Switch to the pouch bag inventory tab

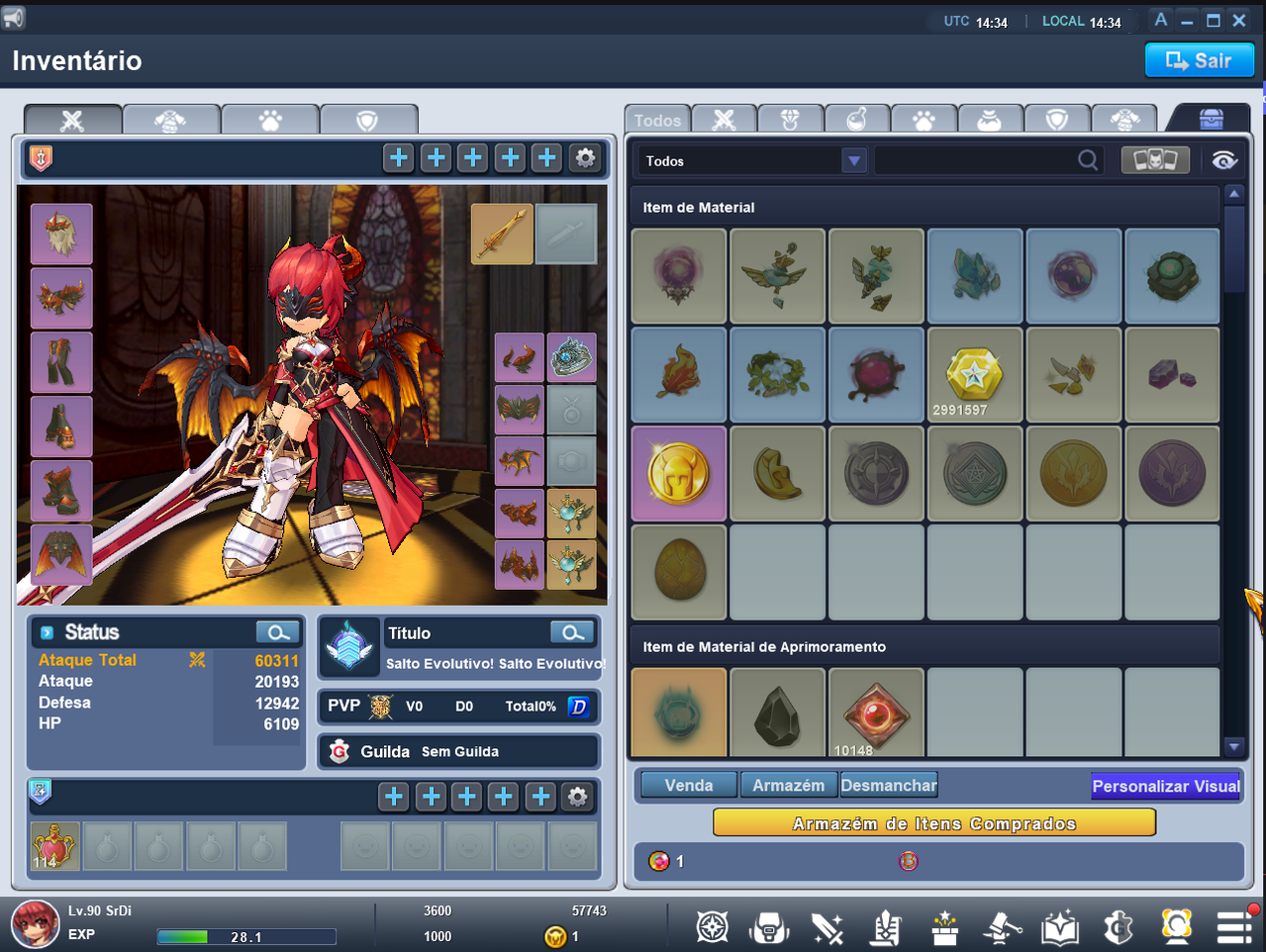(x=989, y=120)
